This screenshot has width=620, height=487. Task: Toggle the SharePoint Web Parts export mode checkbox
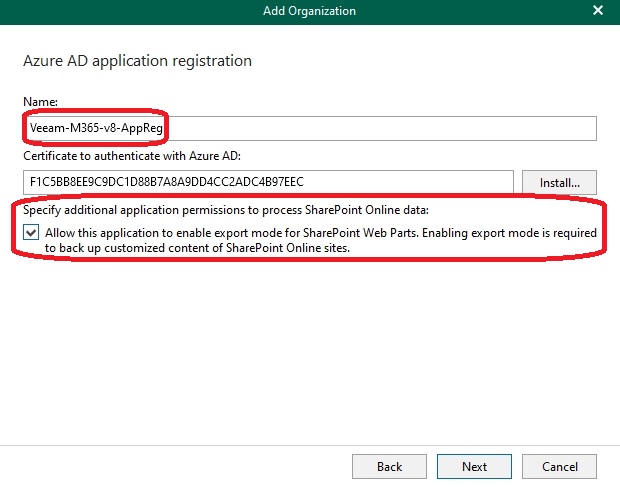coord(31,232)
